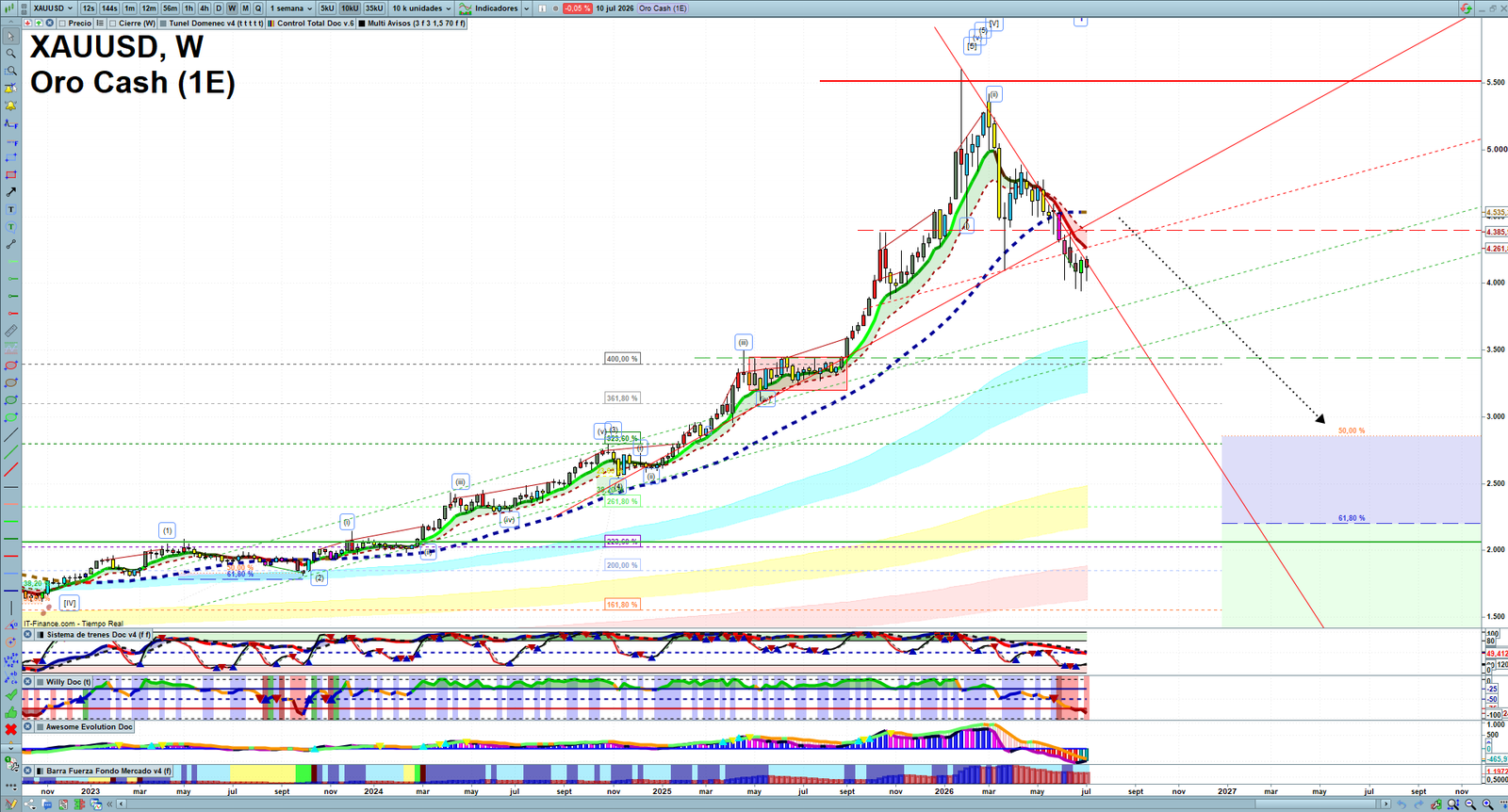Click the 10kU units button
The width and height of the screenshot is (1508, 812).
(350, 8)
